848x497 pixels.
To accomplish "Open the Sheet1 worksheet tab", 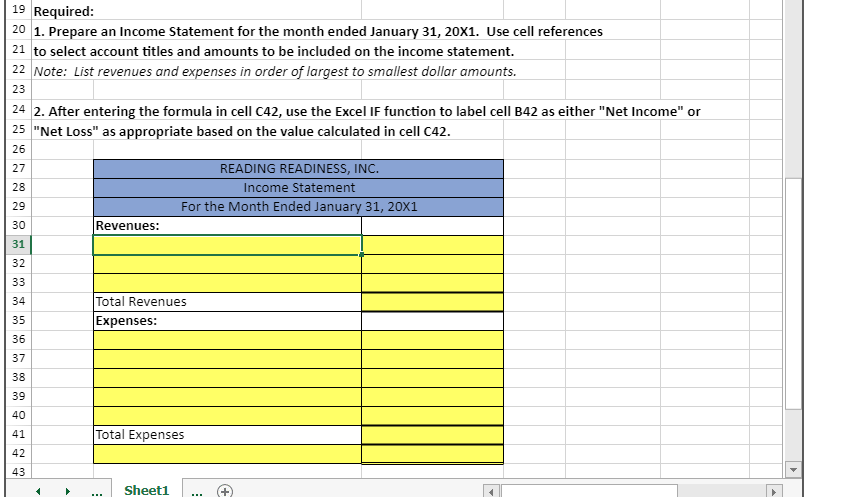I will (147, 490).
